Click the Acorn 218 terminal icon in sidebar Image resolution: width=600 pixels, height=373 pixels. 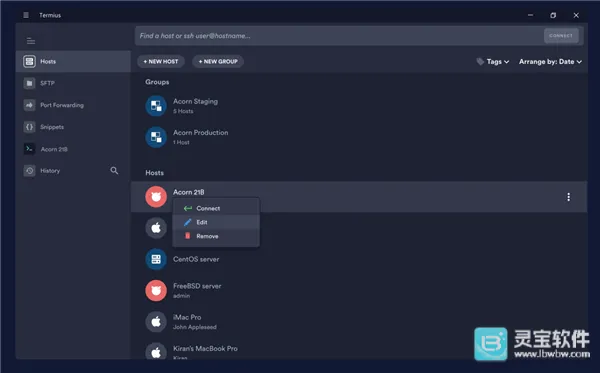pyautogui.click(x=29, y=149)
